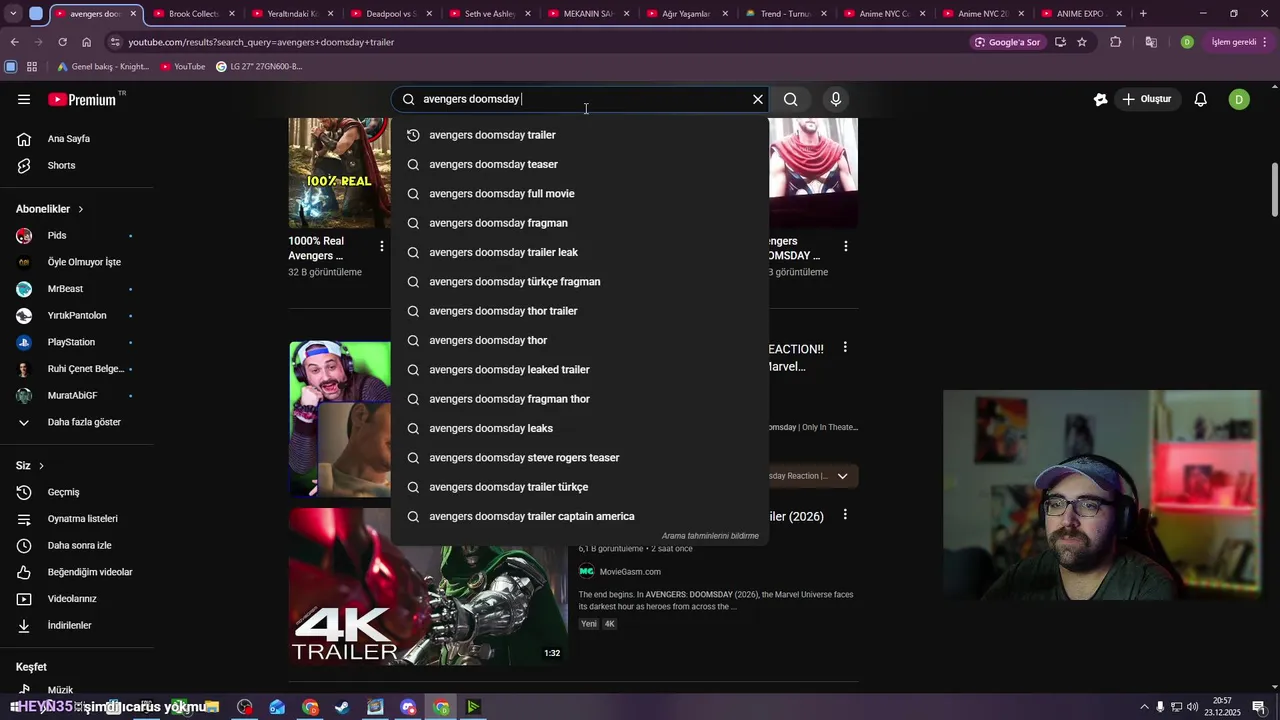Click Arama tahminlerini bildirme link
The image size is (1280, 720).
click(x=710, y=536)
